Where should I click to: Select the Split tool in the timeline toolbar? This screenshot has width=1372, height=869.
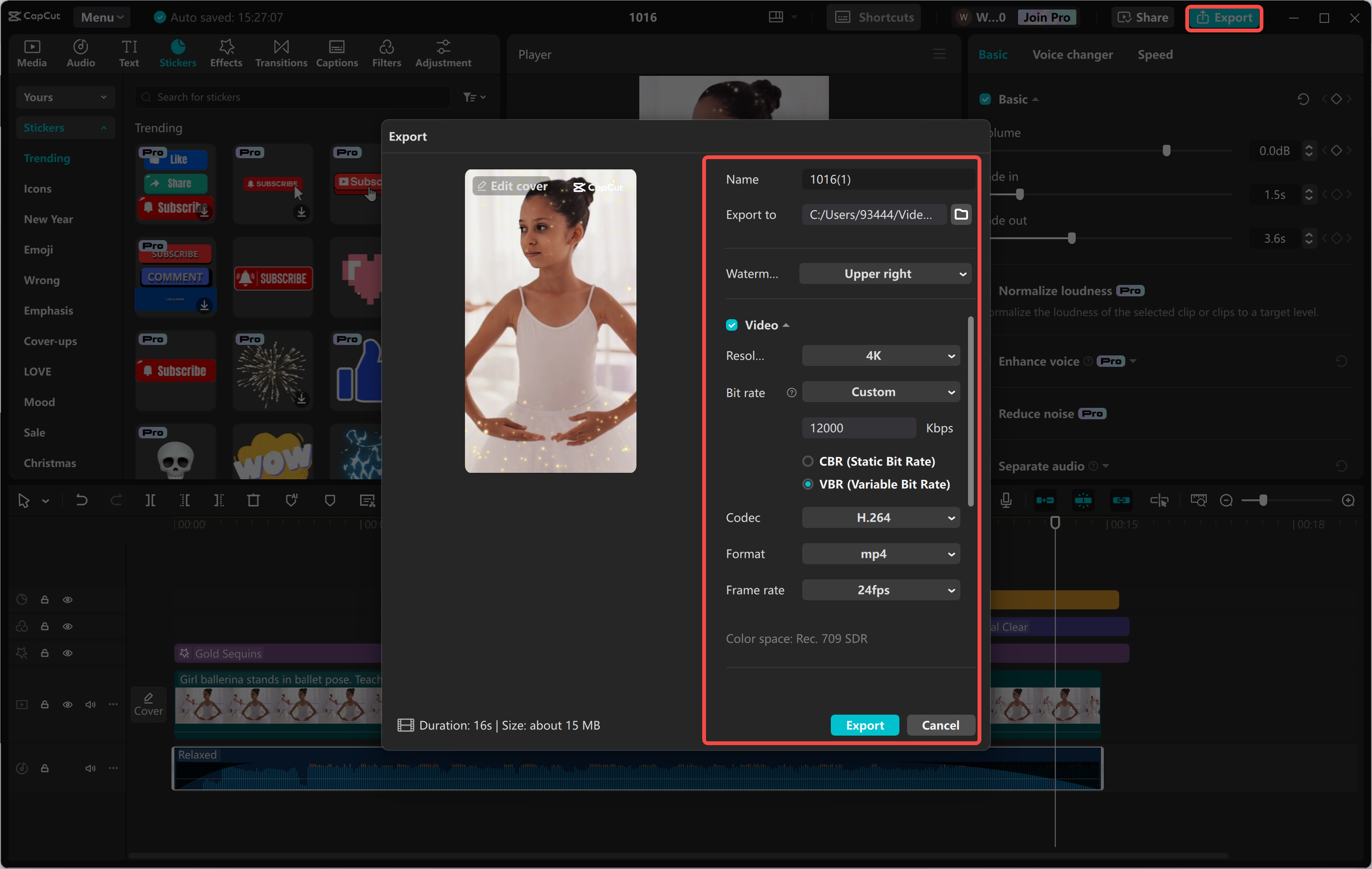click(151, 500)
